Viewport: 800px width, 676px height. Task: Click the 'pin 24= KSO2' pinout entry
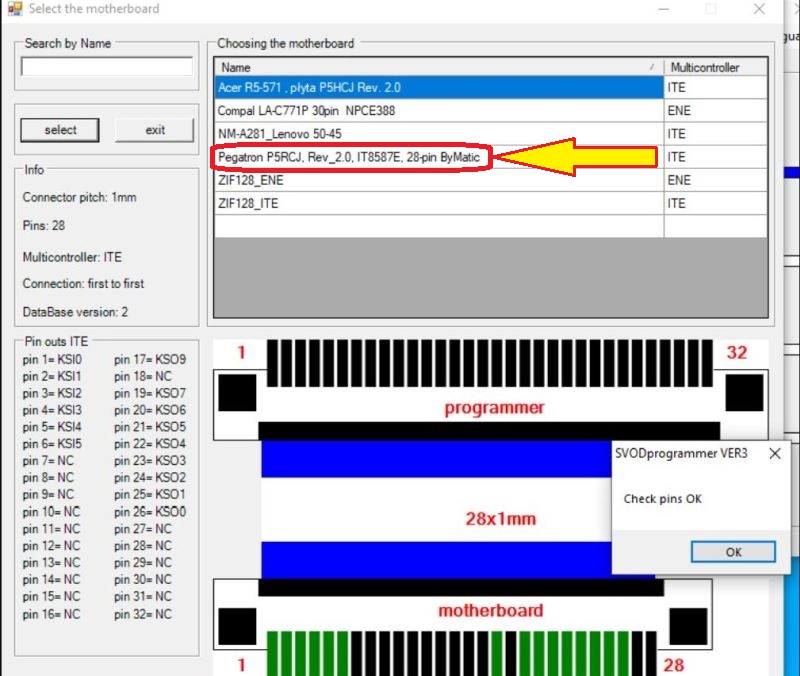150,478
